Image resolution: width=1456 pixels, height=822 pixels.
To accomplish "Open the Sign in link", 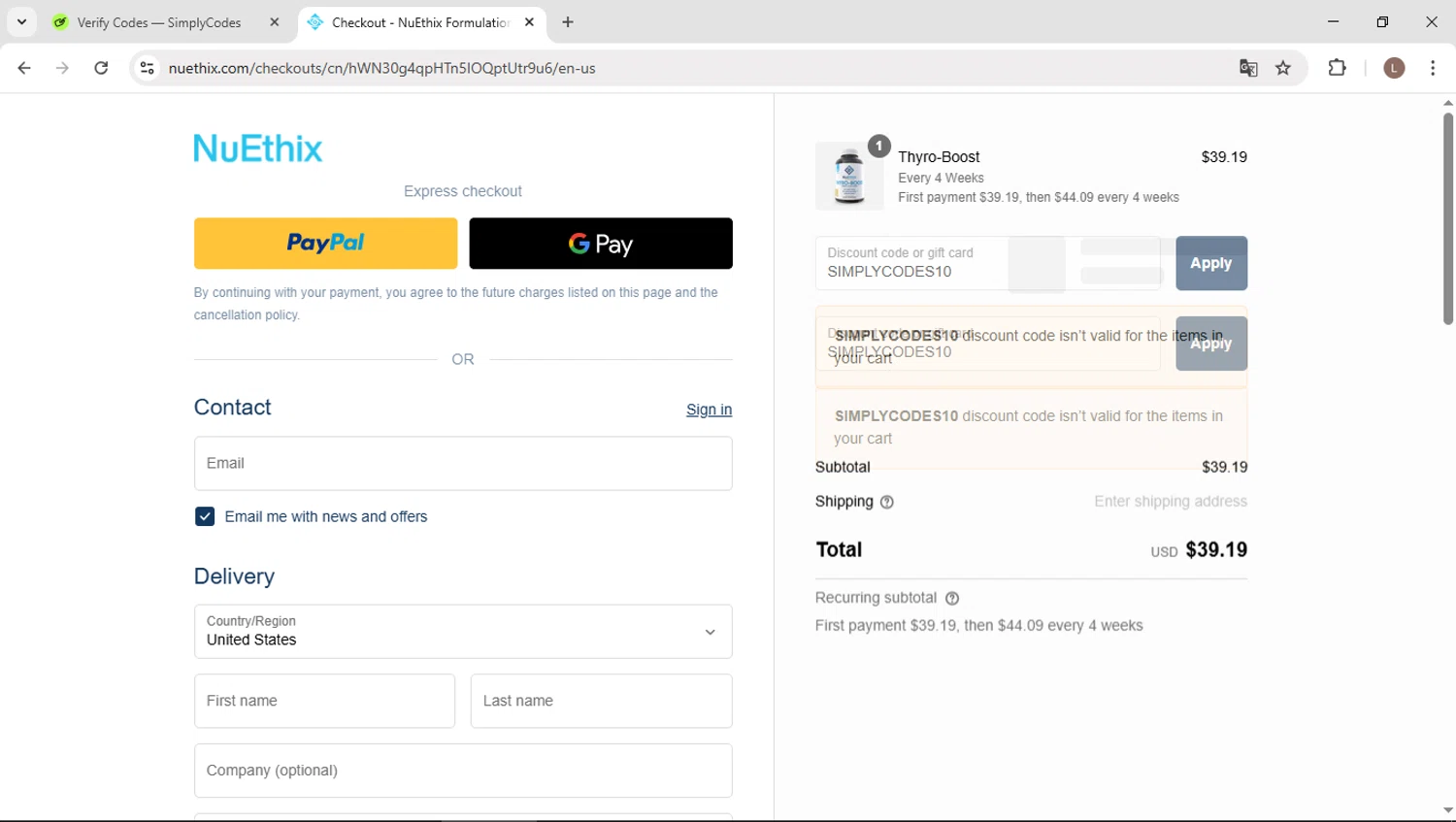I will click(x=709, y=410).
